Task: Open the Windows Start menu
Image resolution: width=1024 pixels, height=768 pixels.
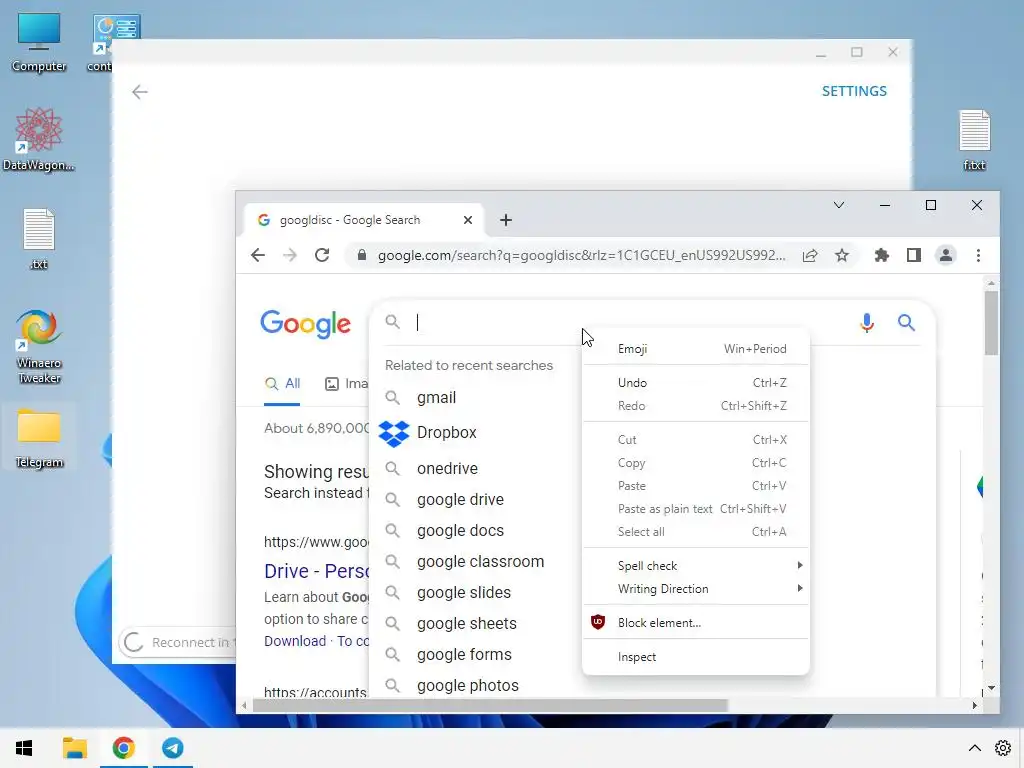Action: pos(24,748)
